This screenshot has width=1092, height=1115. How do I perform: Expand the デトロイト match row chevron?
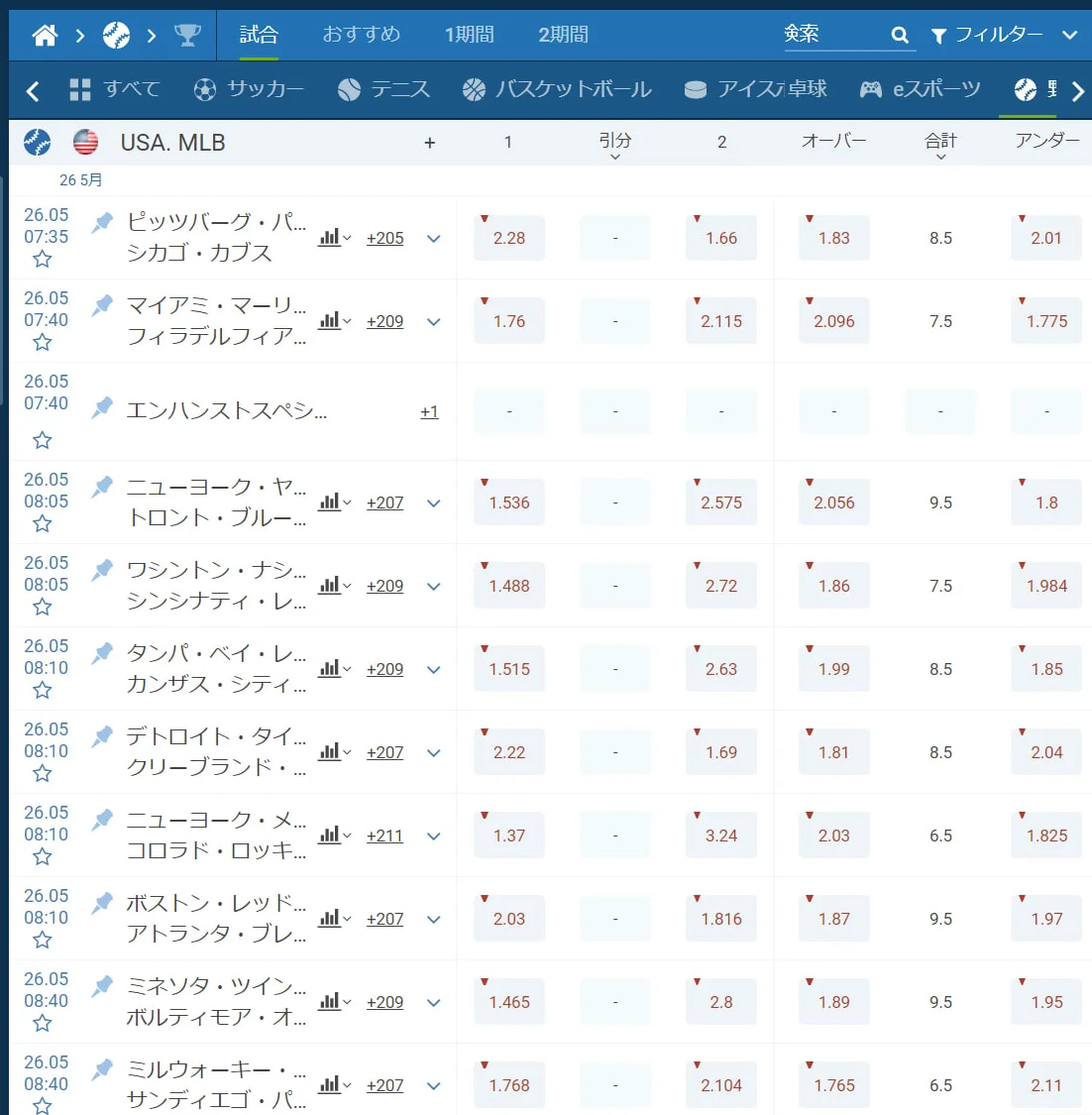(x=434, y=753)
